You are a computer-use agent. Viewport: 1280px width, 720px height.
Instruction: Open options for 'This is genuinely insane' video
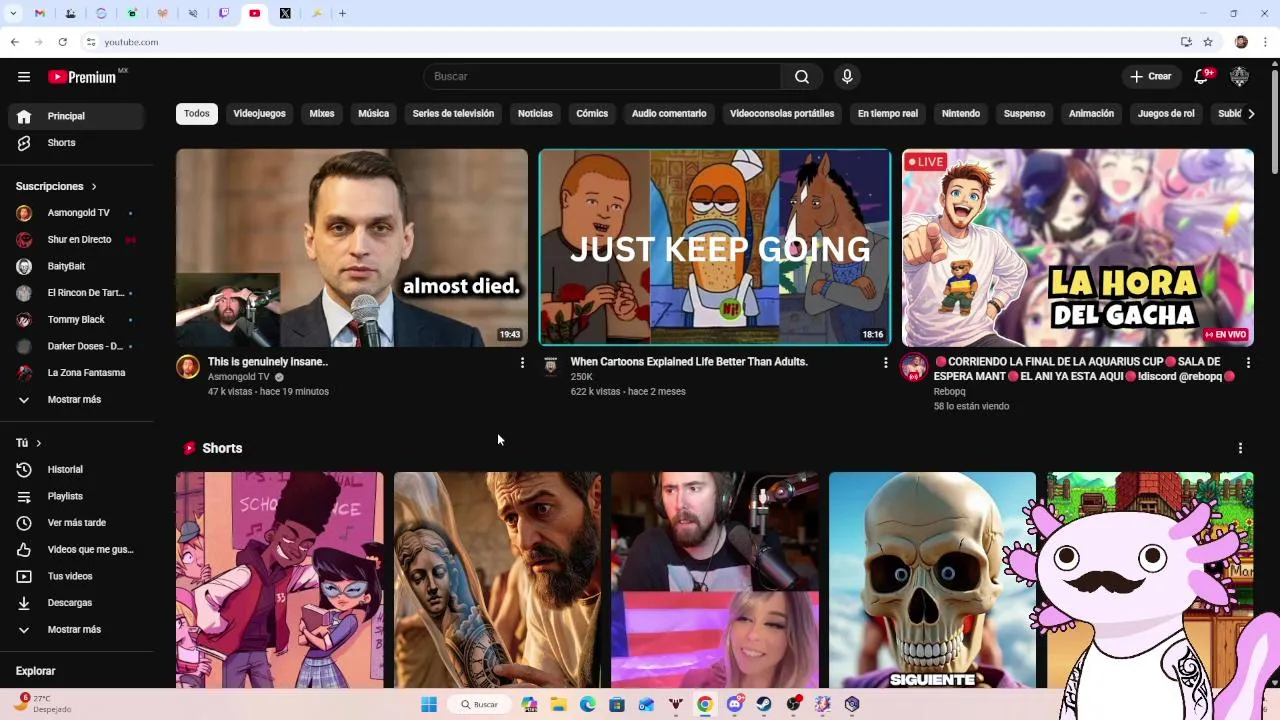522,363
